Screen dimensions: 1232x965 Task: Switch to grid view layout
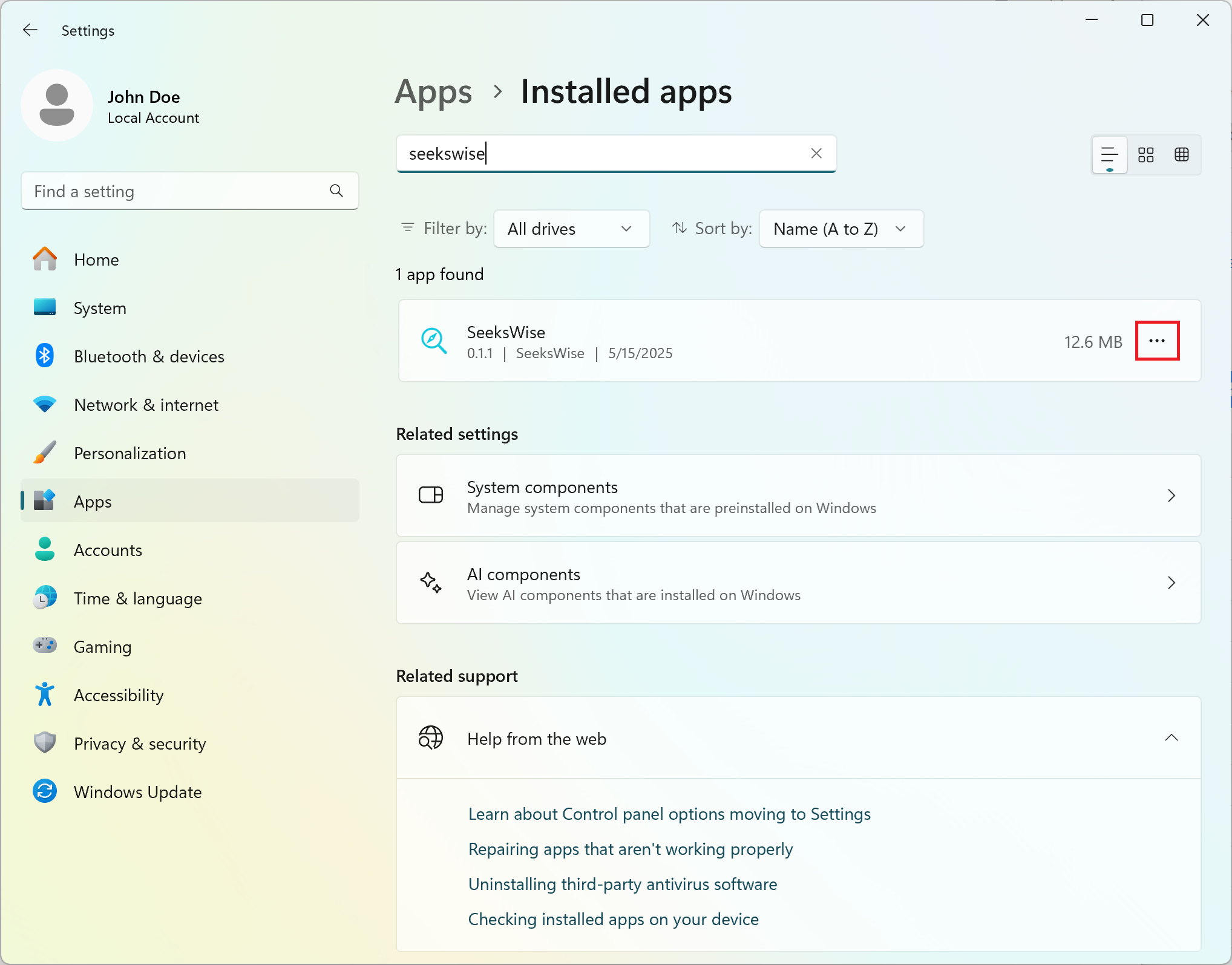click(x=1146, y=155)
